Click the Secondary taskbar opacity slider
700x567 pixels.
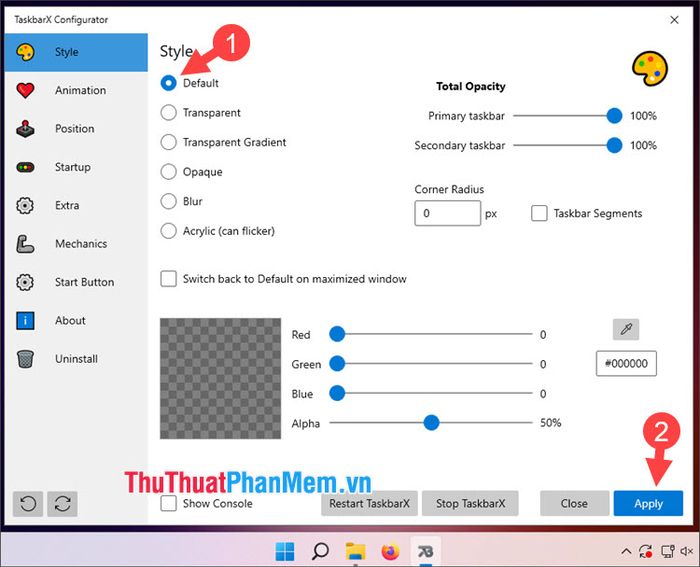[x=568, y=145]
